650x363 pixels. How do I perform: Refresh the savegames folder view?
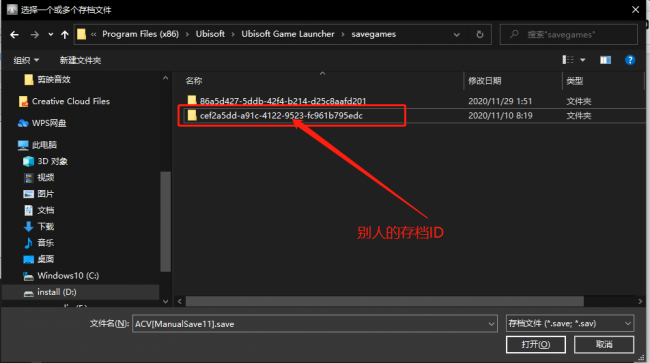pos(480,34)
